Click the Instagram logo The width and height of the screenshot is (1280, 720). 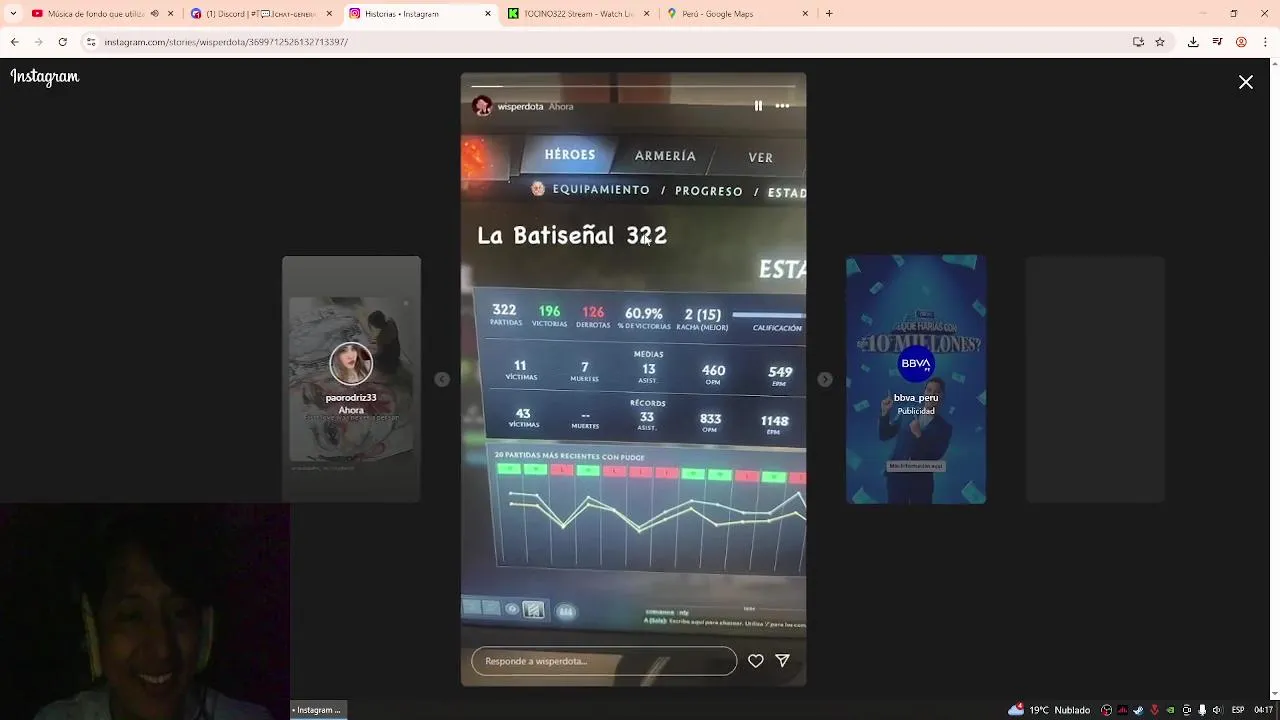(x=45, y=77)
